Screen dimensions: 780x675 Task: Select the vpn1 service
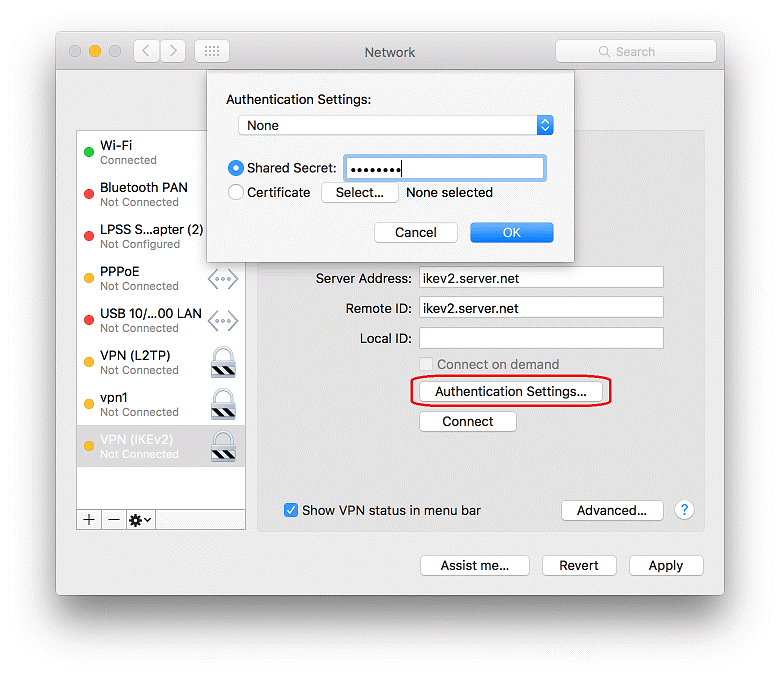click(x=161, y=404)
